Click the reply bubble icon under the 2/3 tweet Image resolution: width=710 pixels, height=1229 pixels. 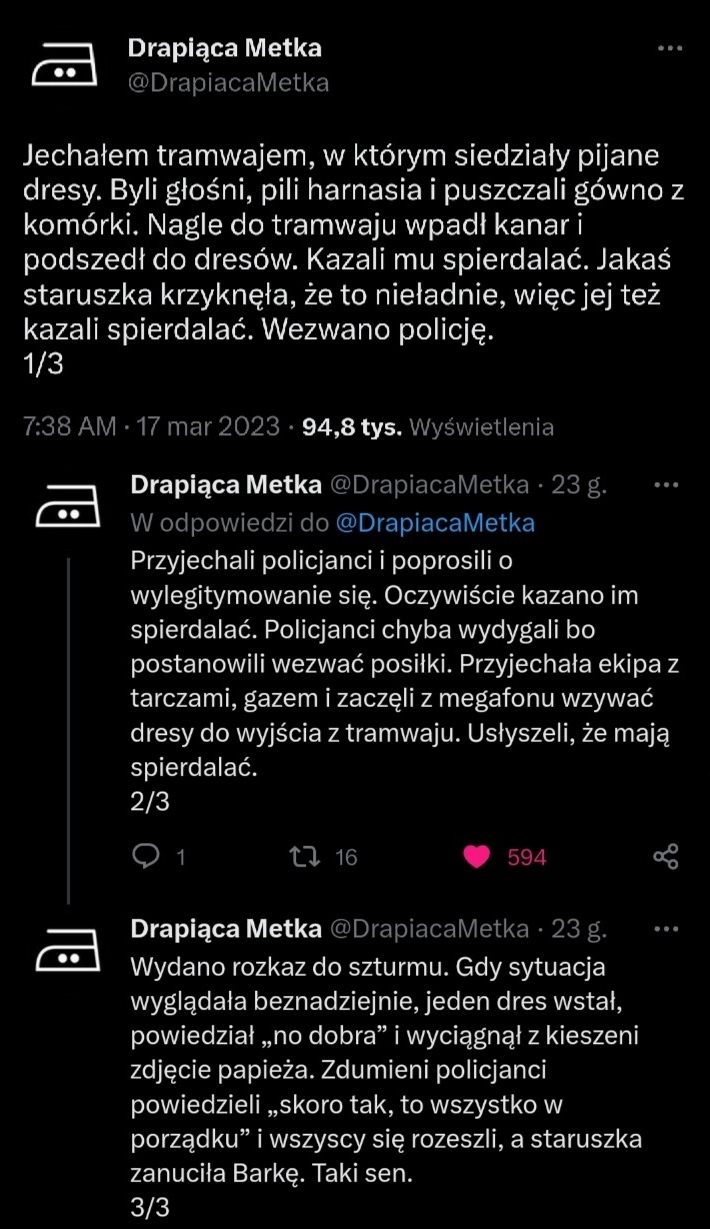147,856
